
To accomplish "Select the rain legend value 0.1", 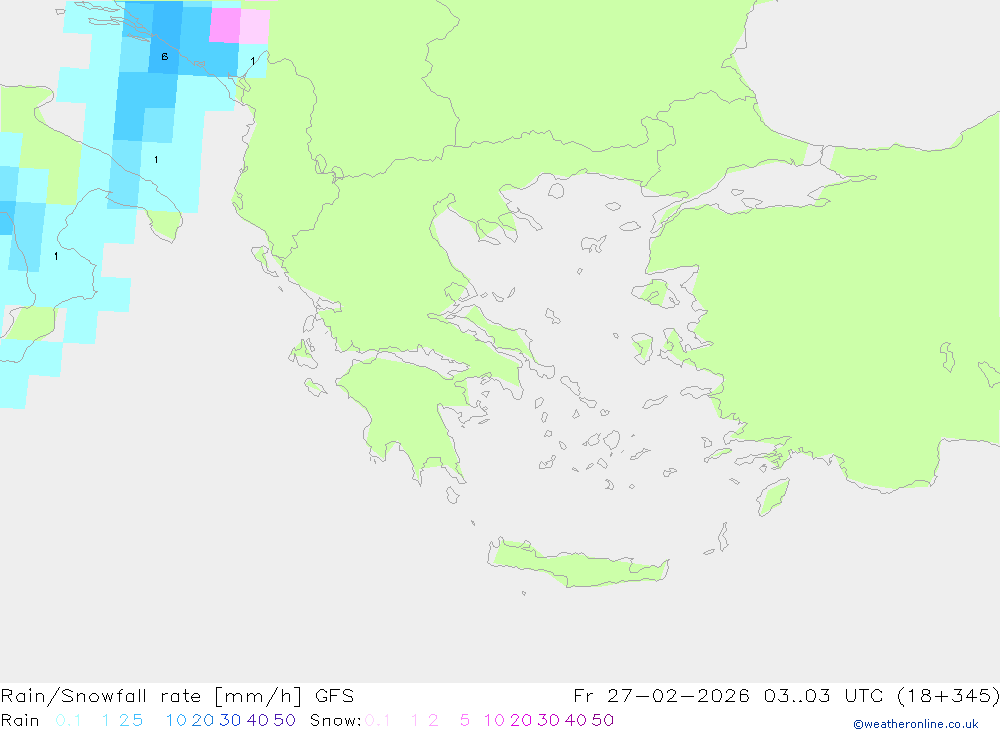I will tap(68, 720).
